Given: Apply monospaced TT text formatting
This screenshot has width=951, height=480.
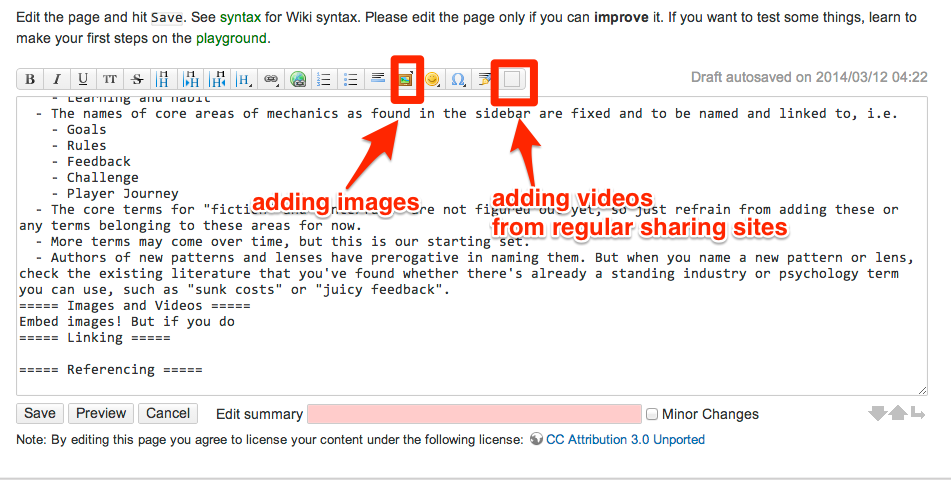Looking at the screenshot, I should pos(110,79).
